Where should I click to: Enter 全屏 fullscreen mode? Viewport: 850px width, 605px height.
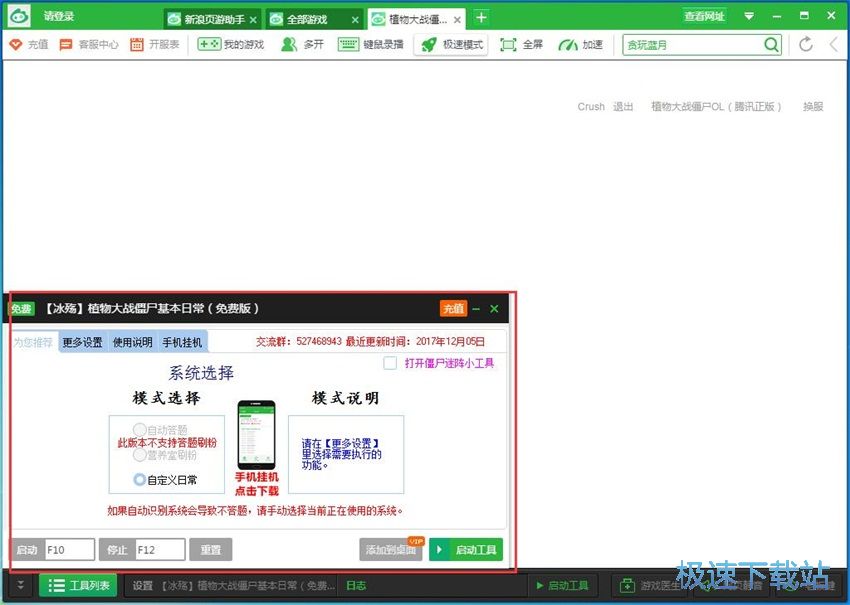(521, 44)
